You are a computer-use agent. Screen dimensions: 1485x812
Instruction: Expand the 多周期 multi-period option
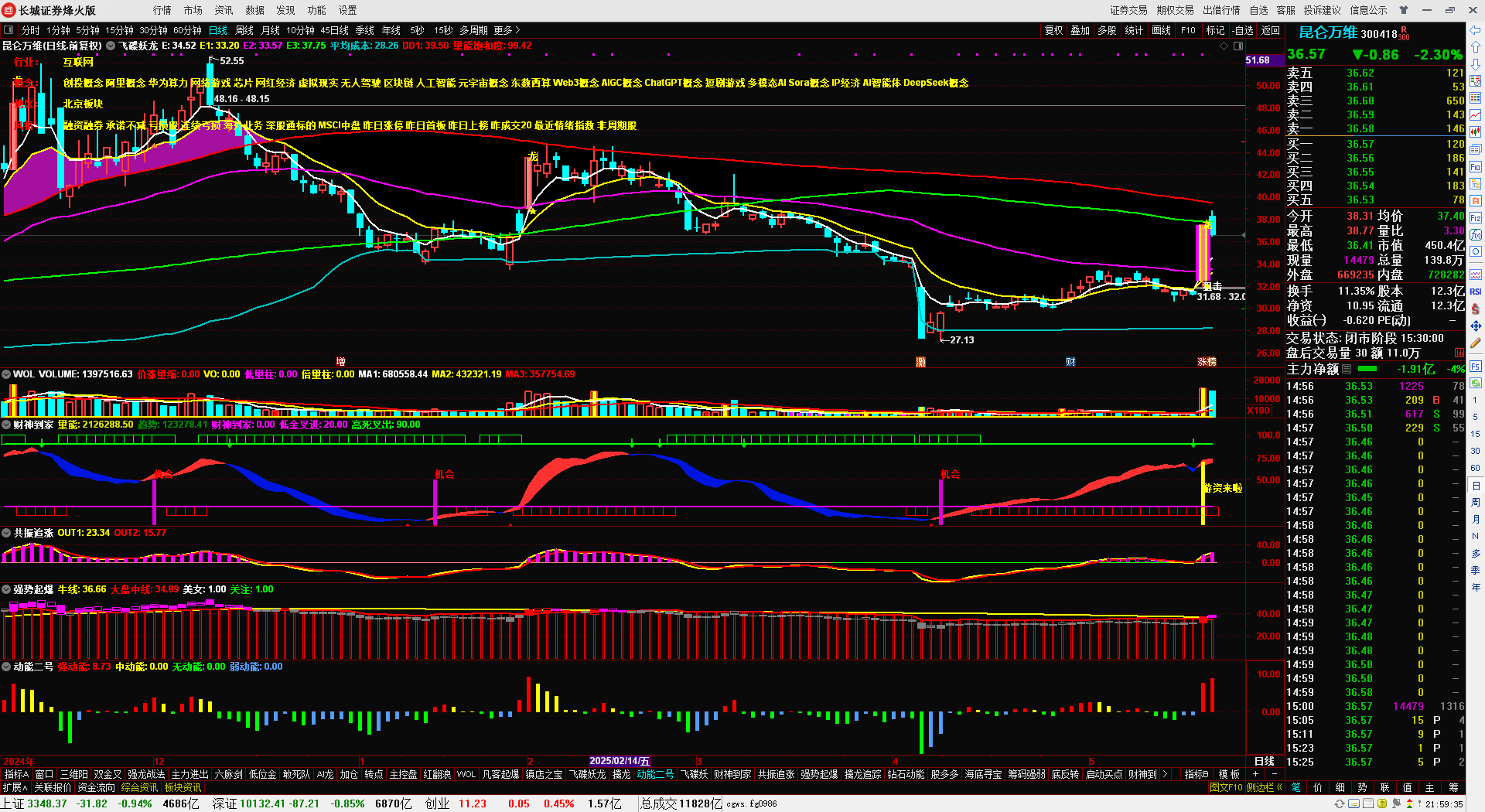(x=473, y=30)
